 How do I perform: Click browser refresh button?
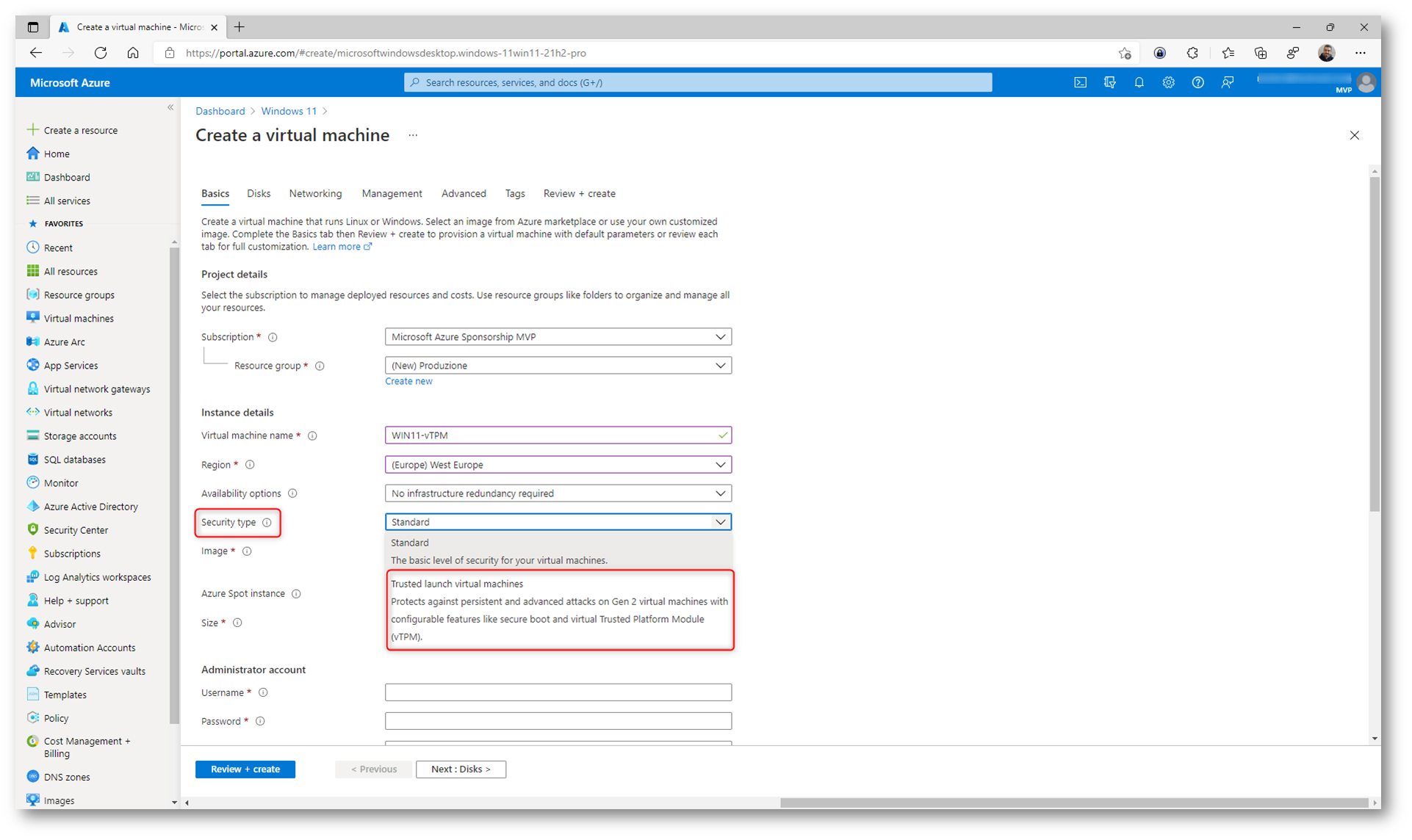pos(101,53)
